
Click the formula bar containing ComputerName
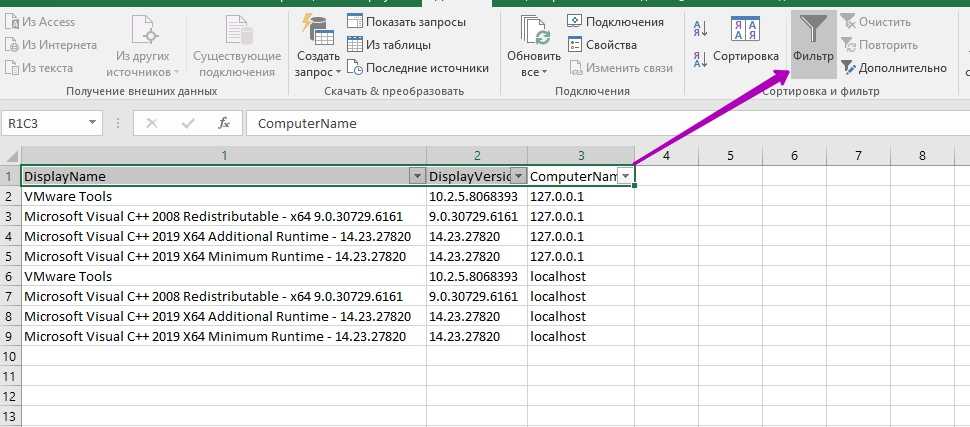(600, 123)
